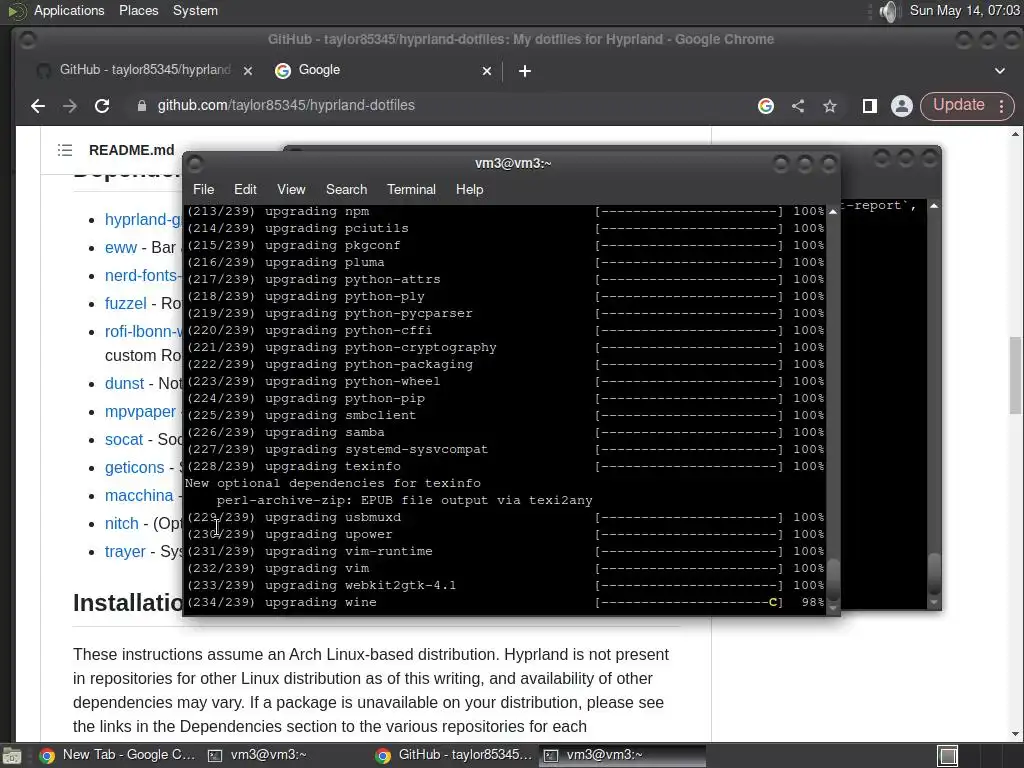The width and height of the screenshot is (1024, 768).
Task: Switch to the Google tab
Action: 382,70
